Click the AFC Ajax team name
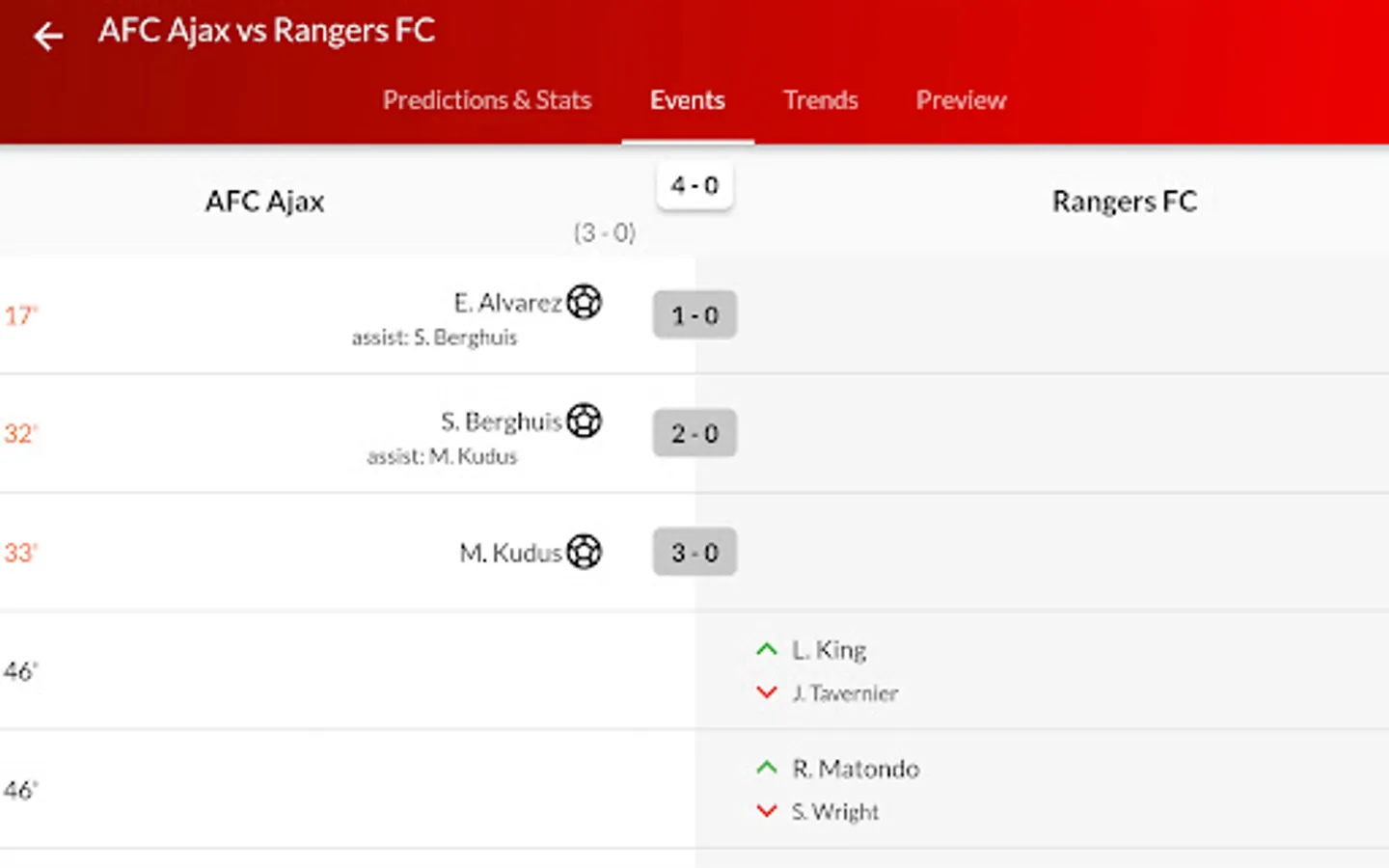Screen dimensions: 1389x868 [x=264, y=202]
